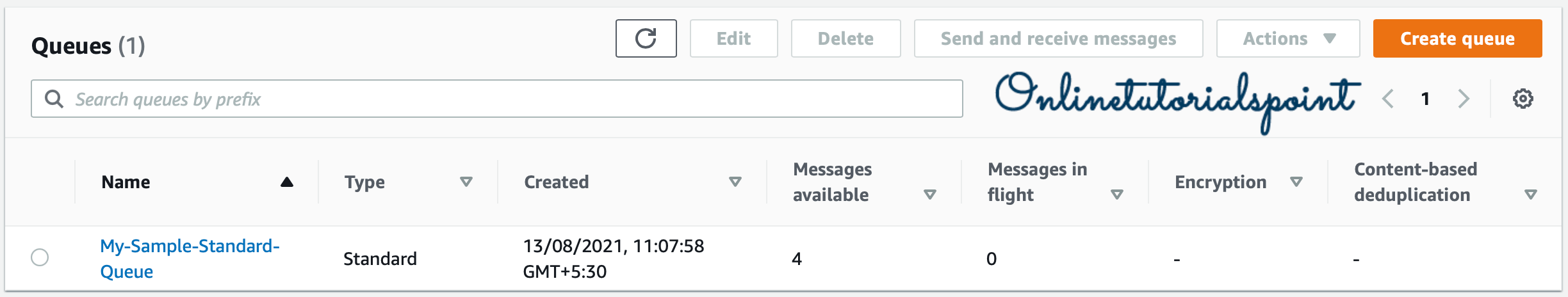1568x297 pixels.
Task: Sort by Encryption column arrow
Action: coord(1296,182)
